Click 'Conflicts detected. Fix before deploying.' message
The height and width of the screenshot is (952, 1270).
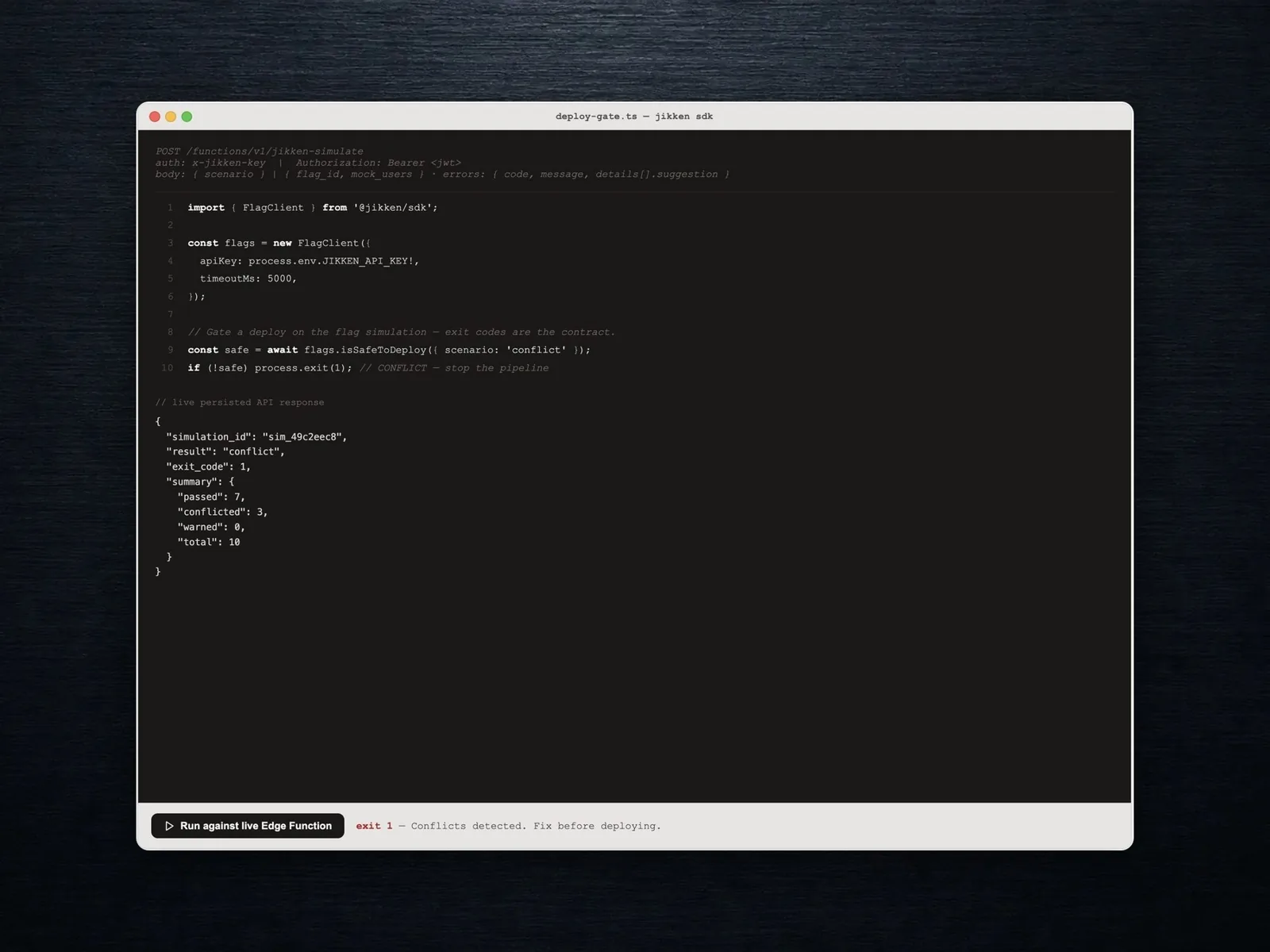point(536,826)
